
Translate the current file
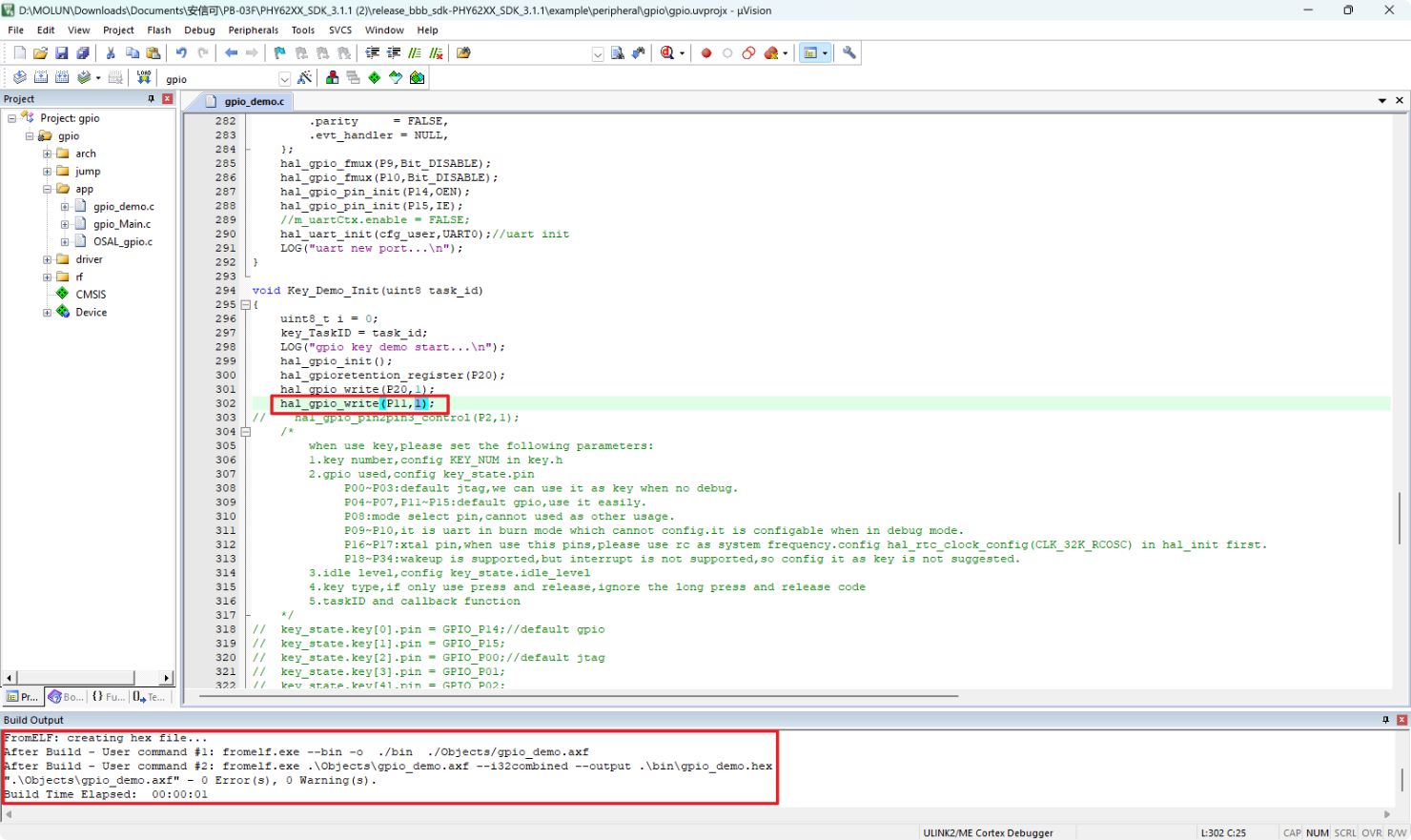tap(19, 78)
